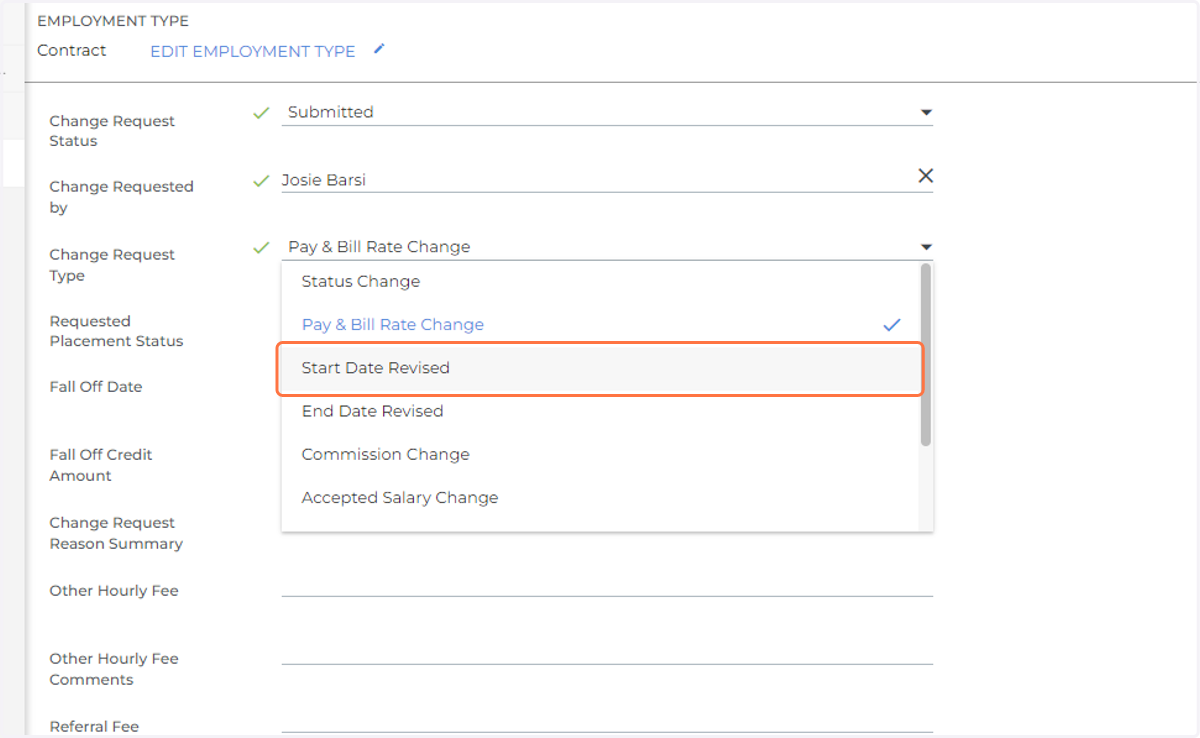Click the Submitted status field
The width and height of the screenshot is (1200, 738).
(607, 112)
